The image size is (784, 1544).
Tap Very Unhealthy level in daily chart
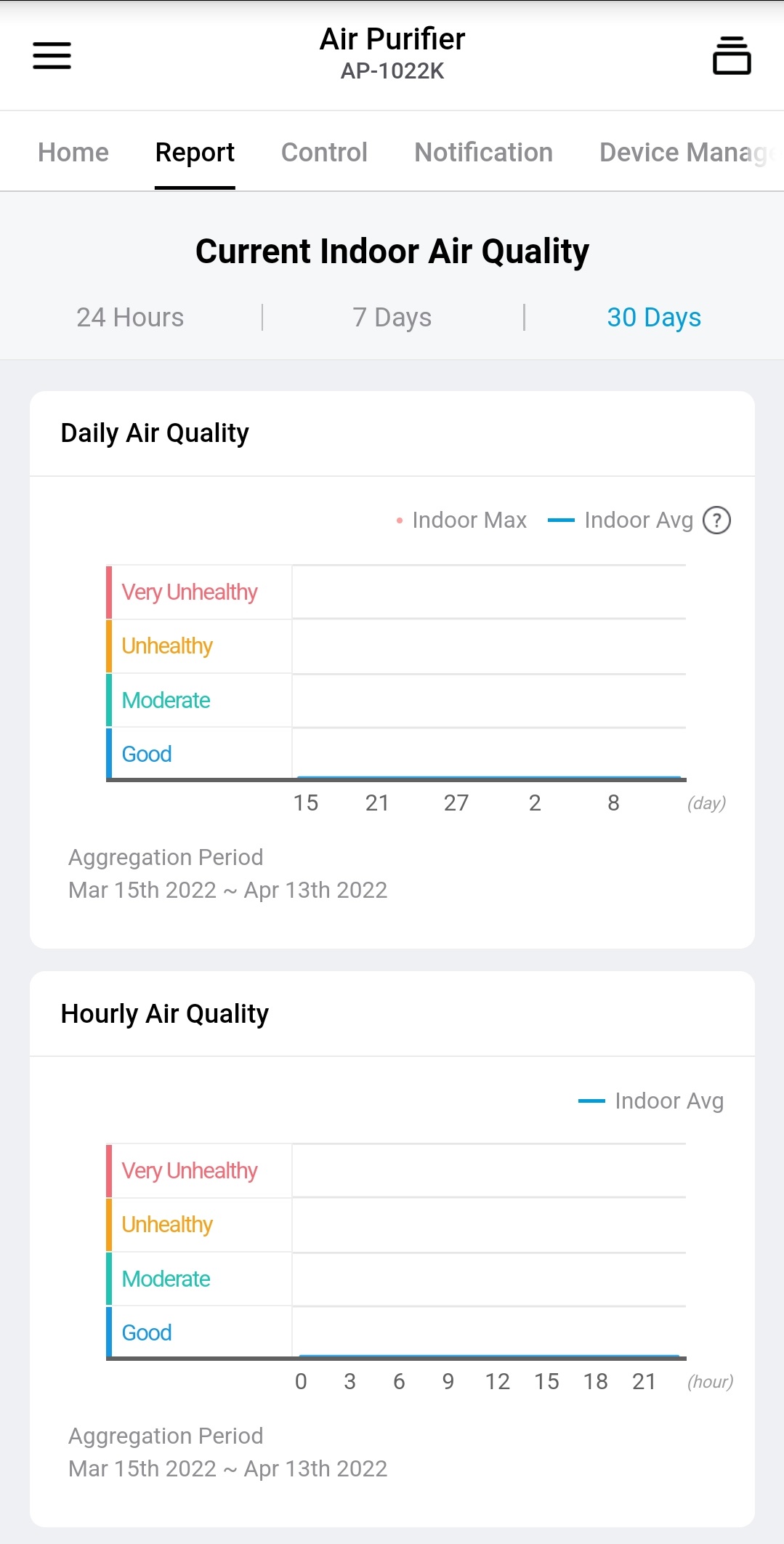tap(190, 592)
